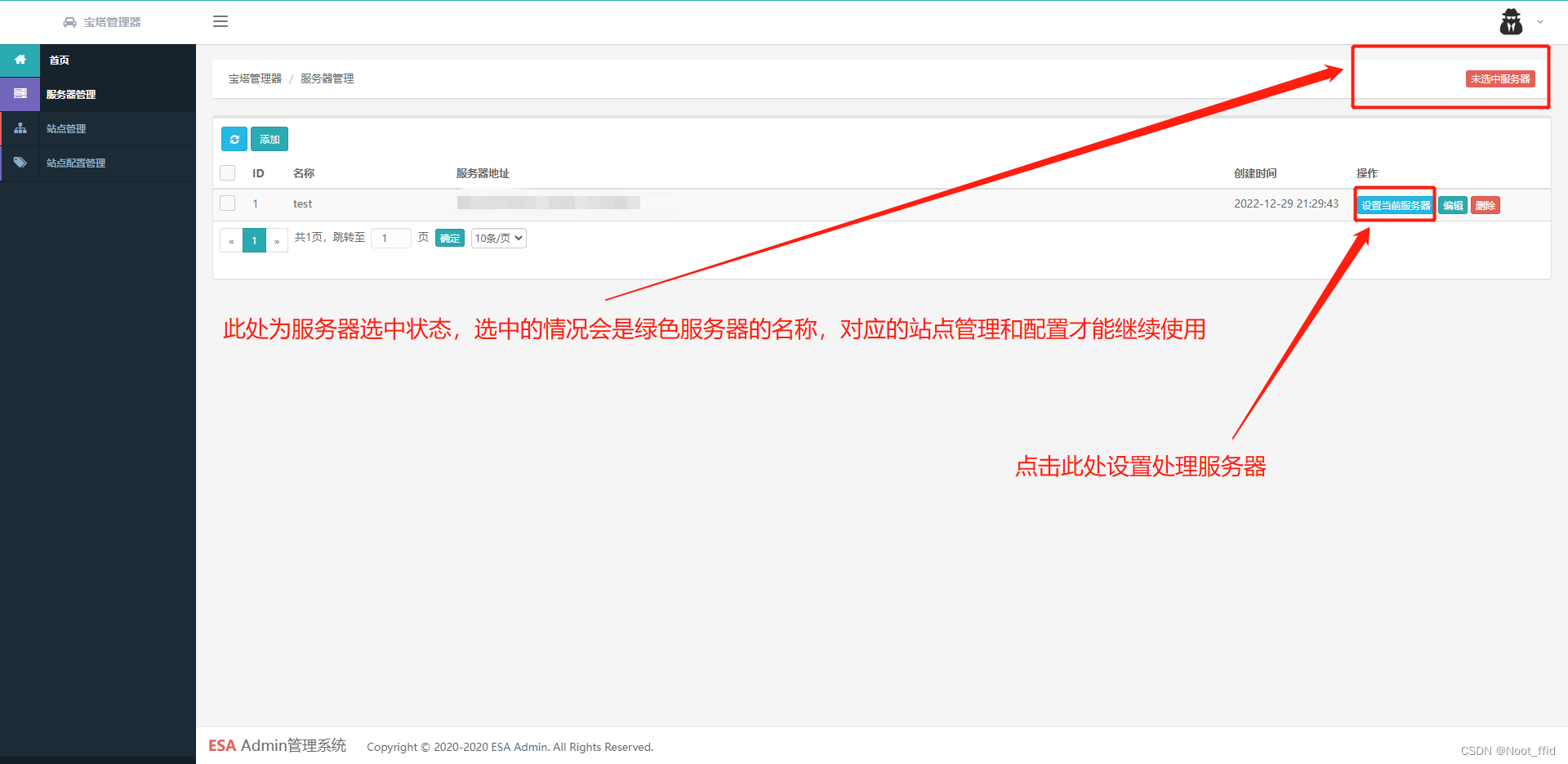Open the 10条/页 page size dropdown

coord(499,238)
